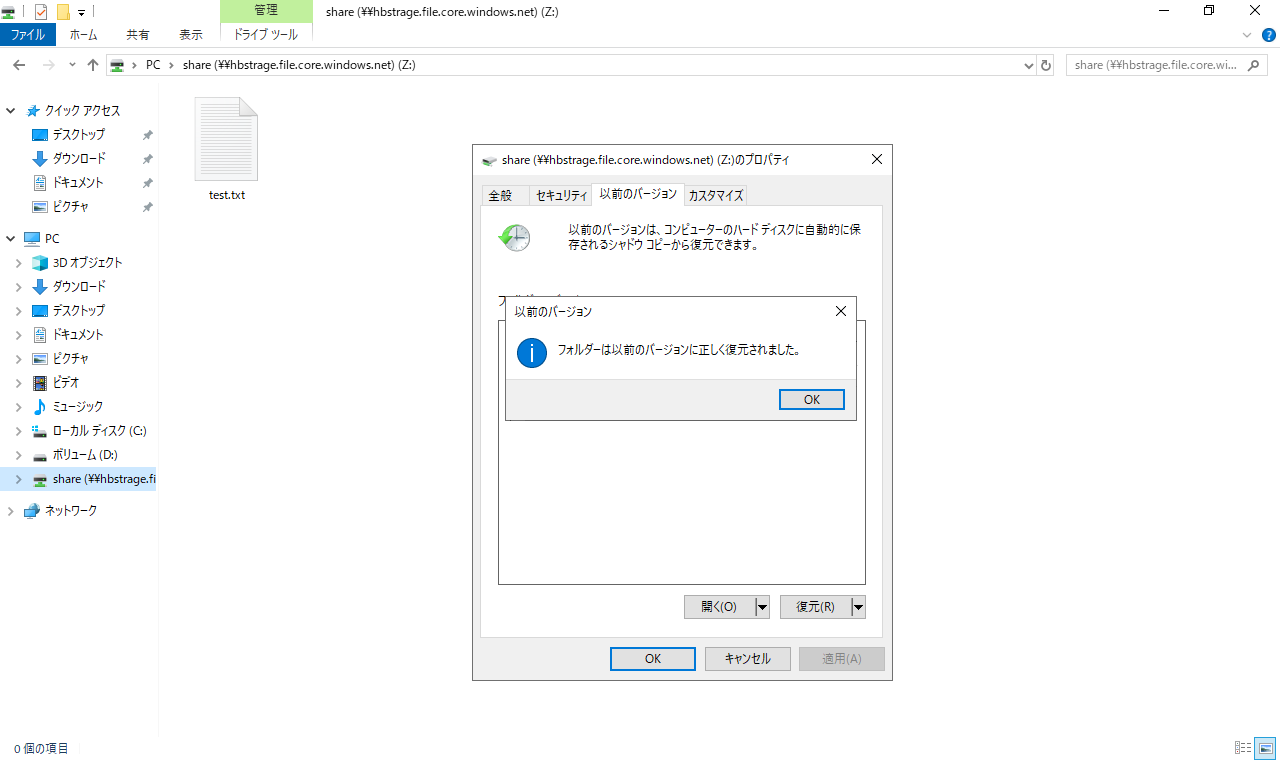
Task: Click the 復元(R) button
Action: pos(815,607)
